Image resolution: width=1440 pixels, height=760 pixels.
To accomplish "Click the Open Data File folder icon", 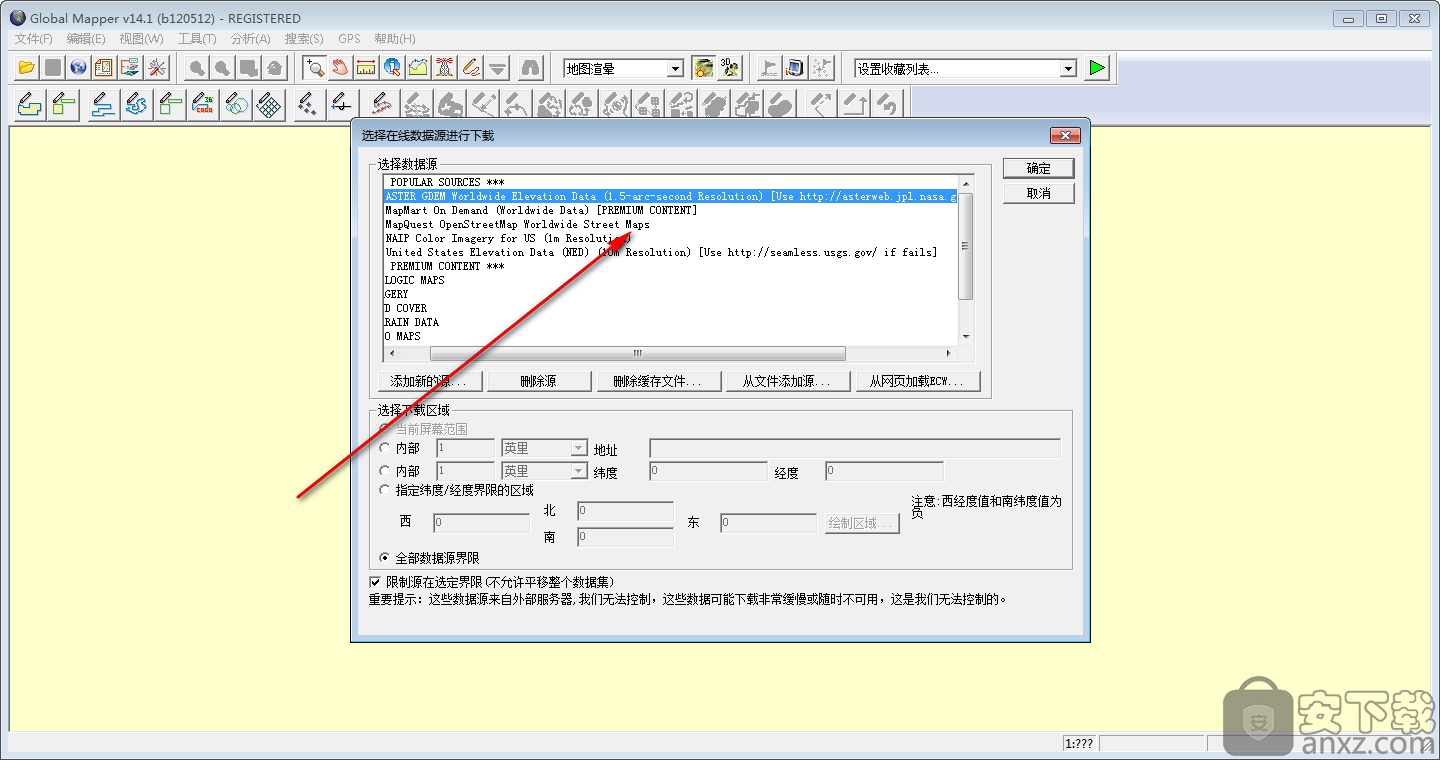I will [x=26, y=68].
